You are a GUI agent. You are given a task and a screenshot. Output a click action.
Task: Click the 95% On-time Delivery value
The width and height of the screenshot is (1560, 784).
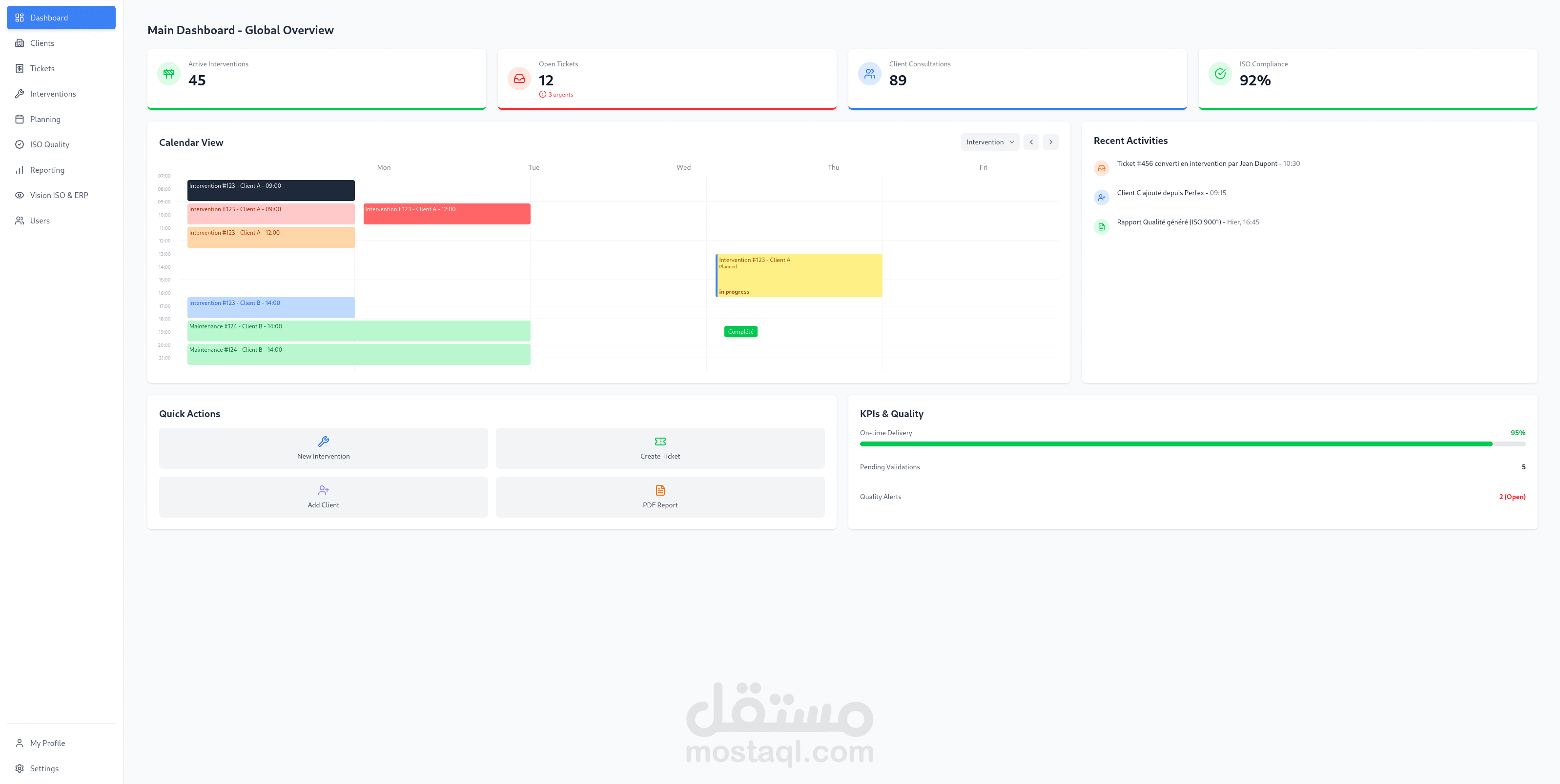point(1518,433)
